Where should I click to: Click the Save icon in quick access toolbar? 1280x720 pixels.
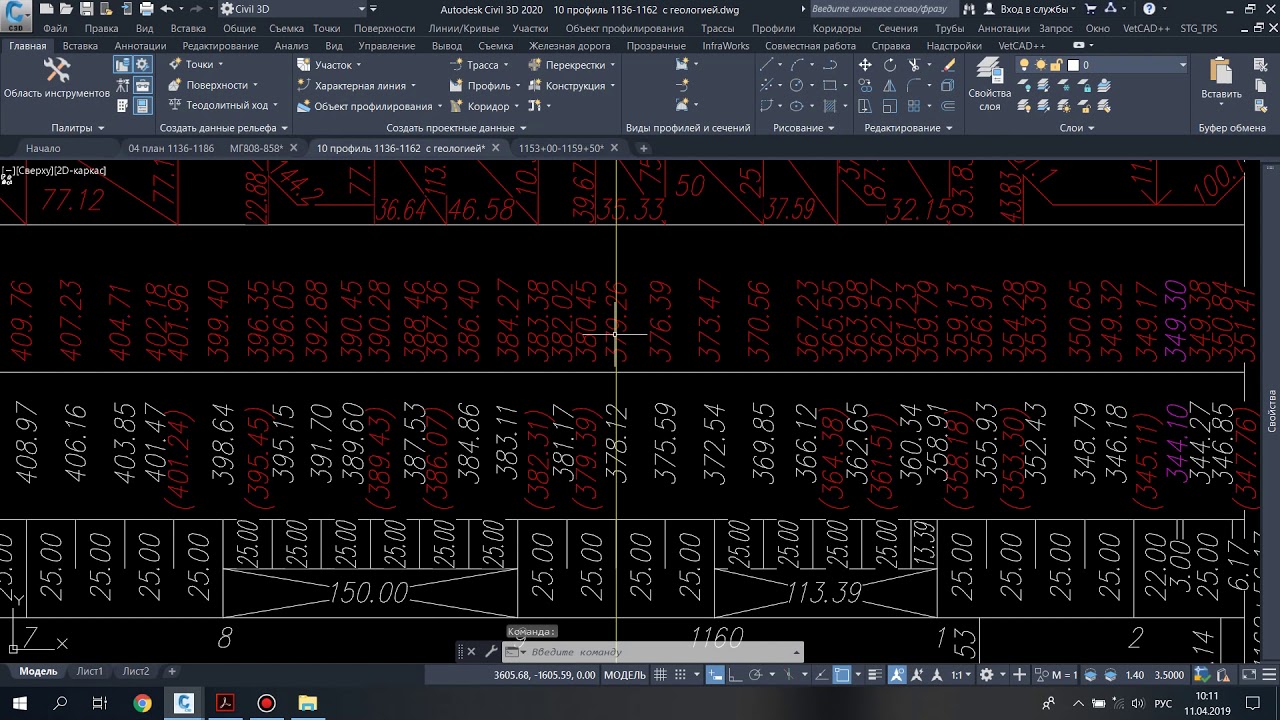87,9
